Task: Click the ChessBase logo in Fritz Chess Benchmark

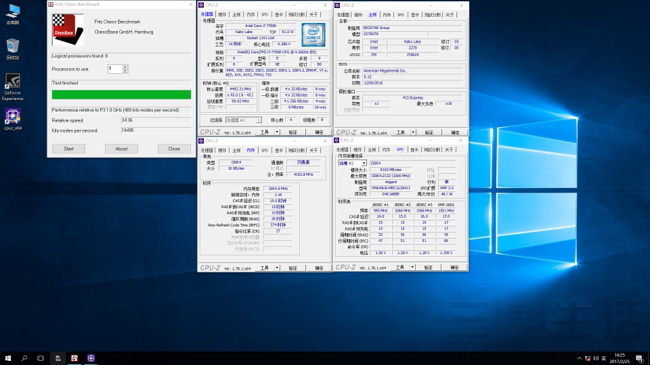Action: tap(67, 29)
